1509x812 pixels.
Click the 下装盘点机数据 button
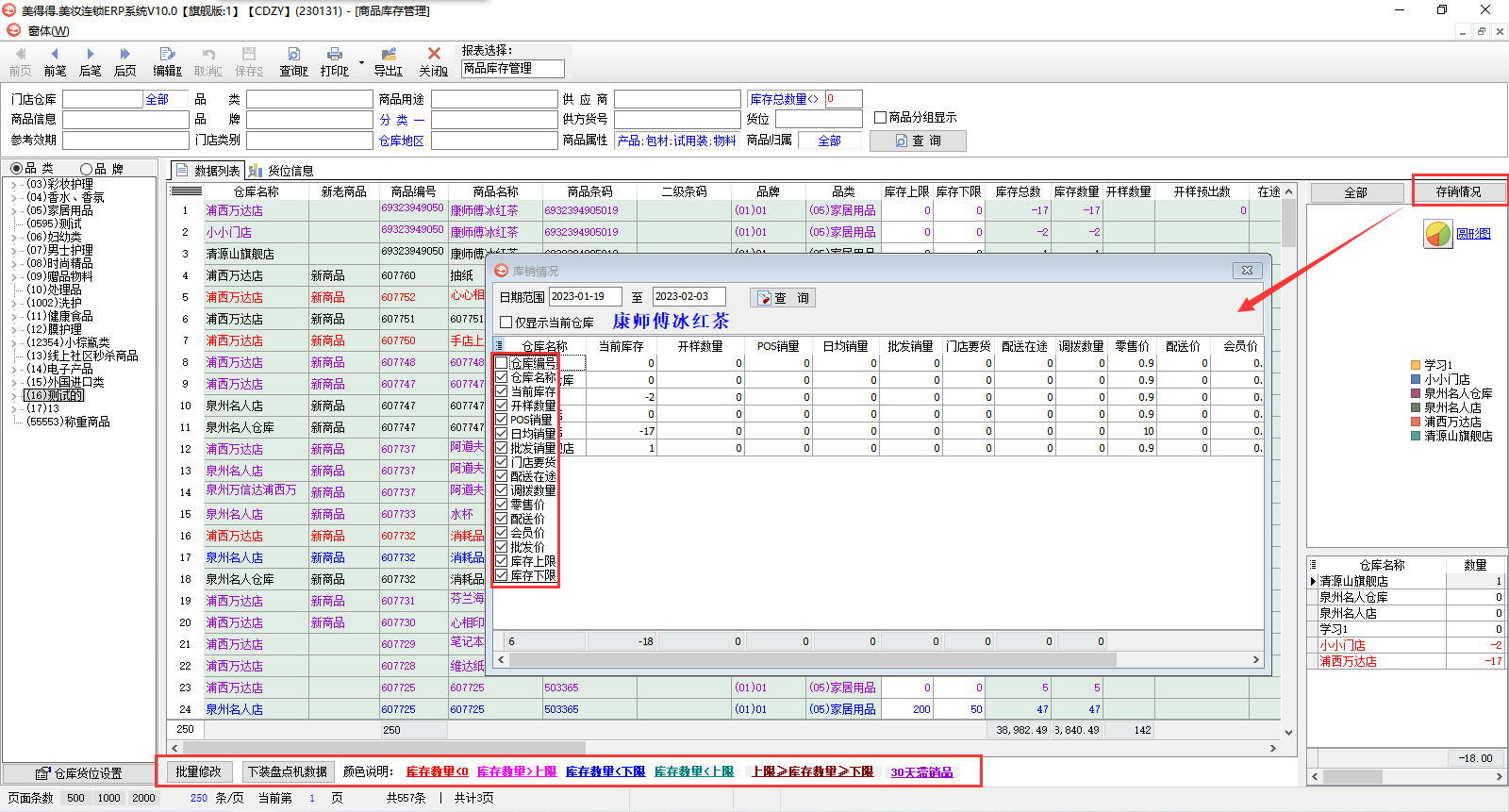(x=288, y=771)
